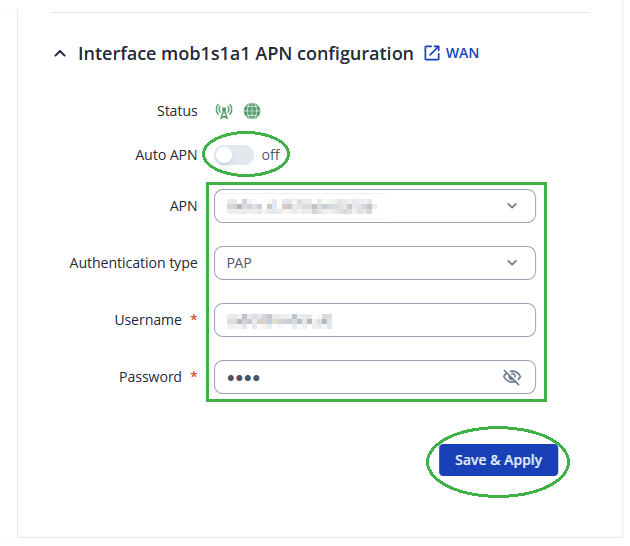Image resolution: width=630 pixels, height=546 pixels.
Task: Click the Authentication type chevron arrow
Action: pos(512,263)
